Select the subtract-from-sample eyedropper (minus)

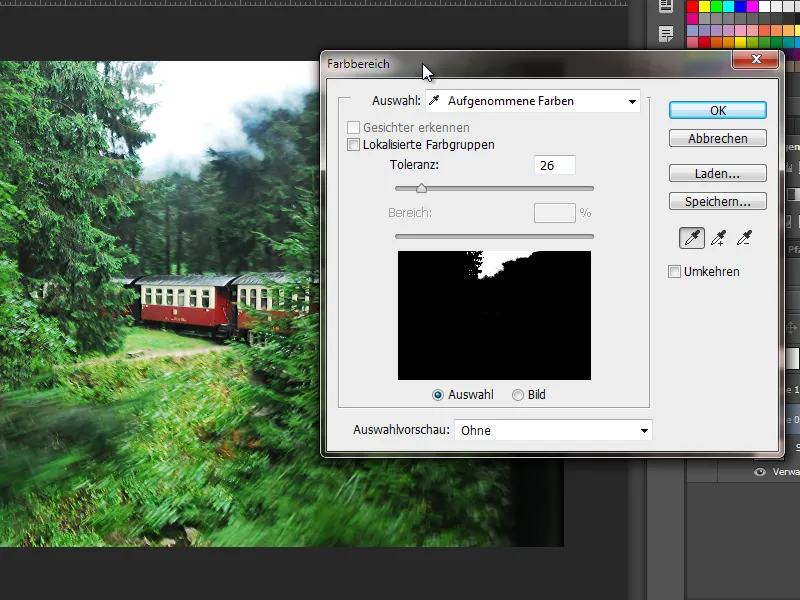(x=744, y=238)
